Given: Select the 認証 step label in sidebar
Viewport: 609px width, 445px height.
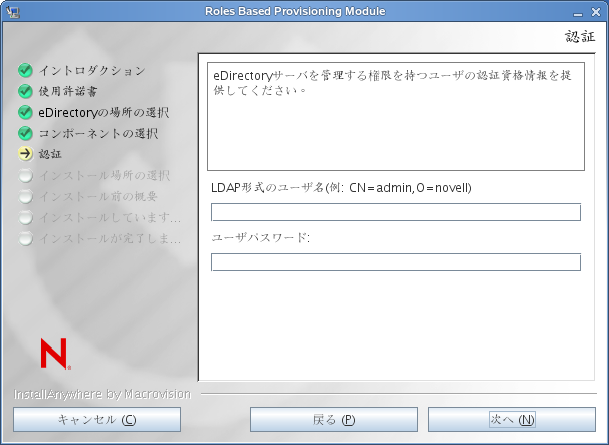Looking at the screenshot, I should pyautogui.click(x=50, y=154).
